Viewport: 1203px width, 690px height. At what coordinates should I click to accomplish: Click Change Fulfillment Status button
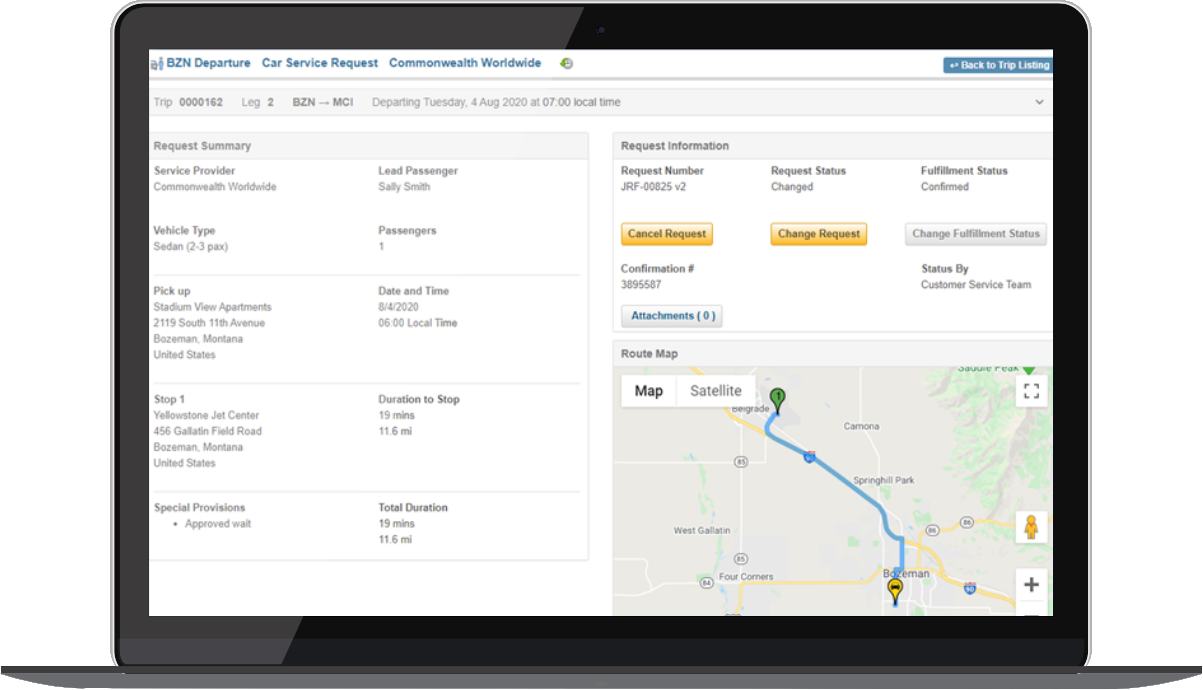tap(975, 234)
